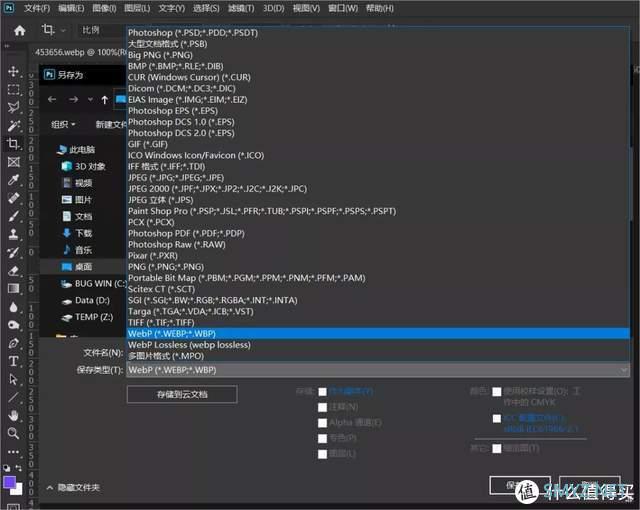Toggle the first save option checkbox
640x510 pixels.
coord(322,392)
